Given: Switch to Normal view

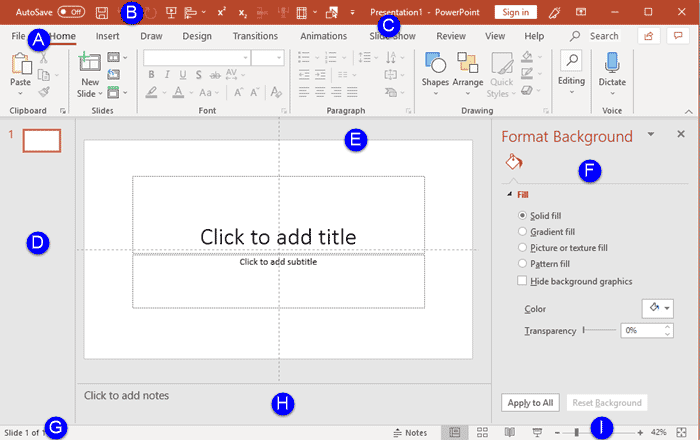Looking at the screenshot, I should tap(454, 432).
